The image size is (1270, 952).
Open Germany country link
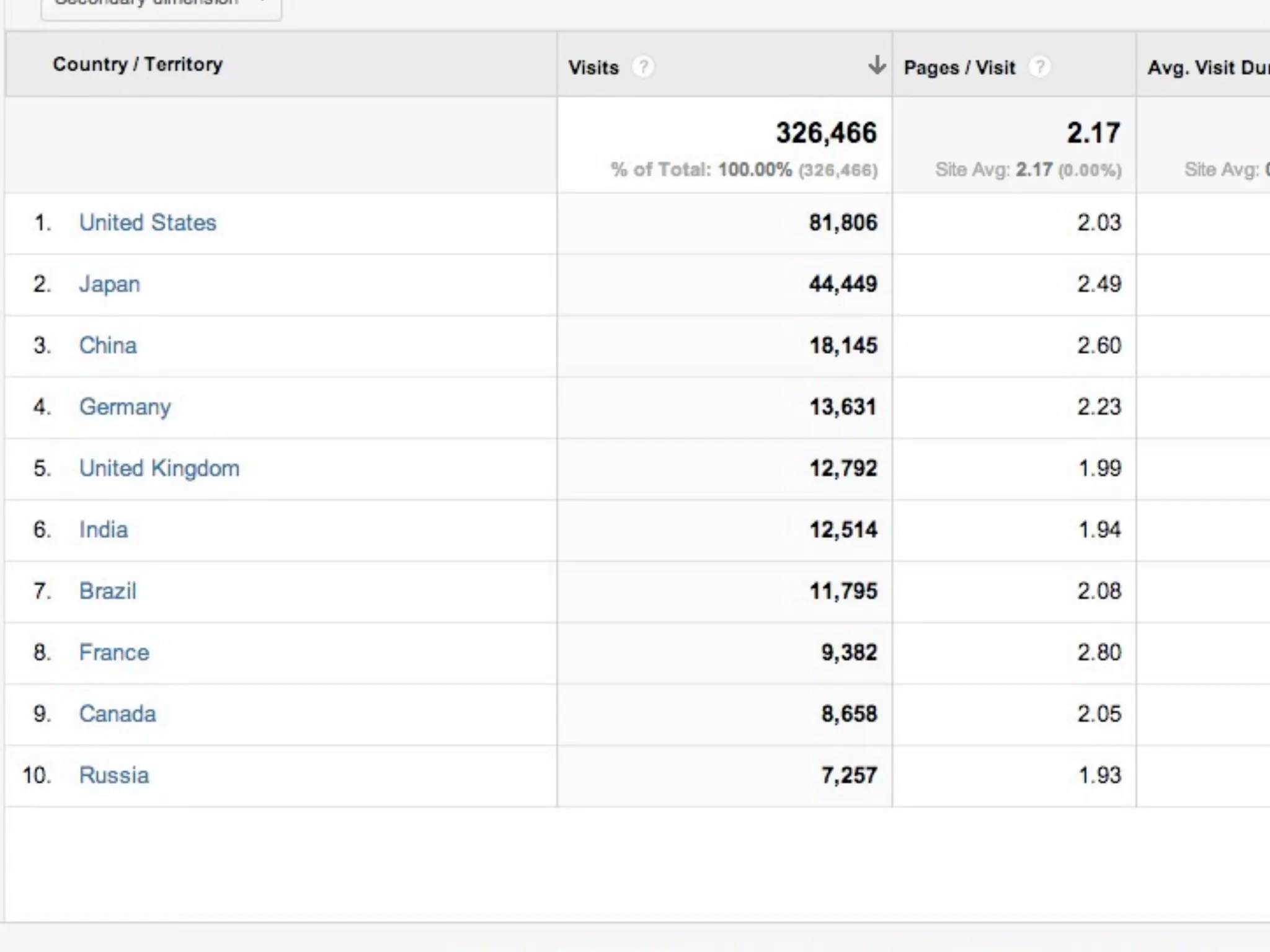click(125, 407)
